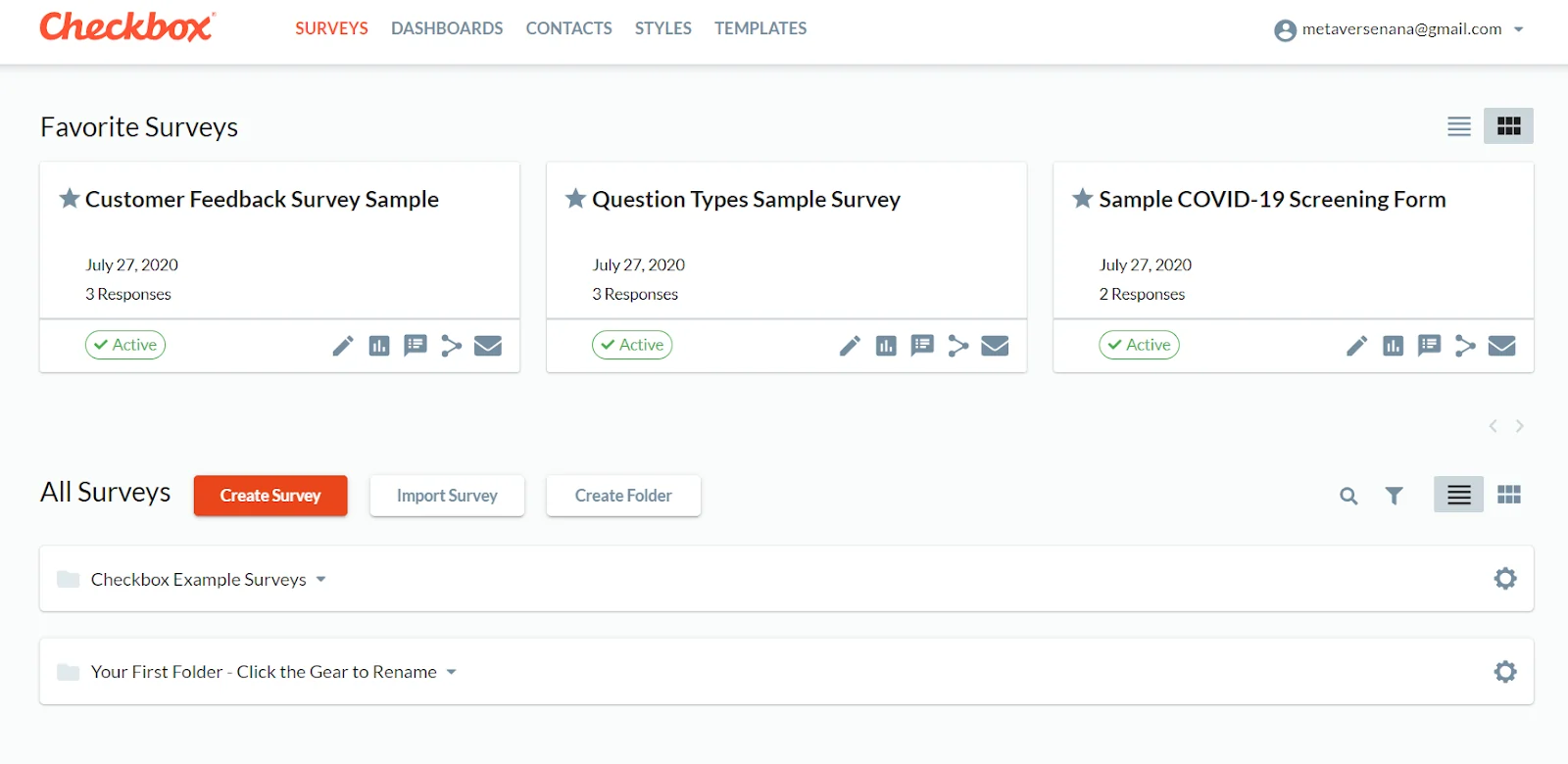Click the user avatar icon
Screen dimensions: 1568x764
pos(1285,30)
